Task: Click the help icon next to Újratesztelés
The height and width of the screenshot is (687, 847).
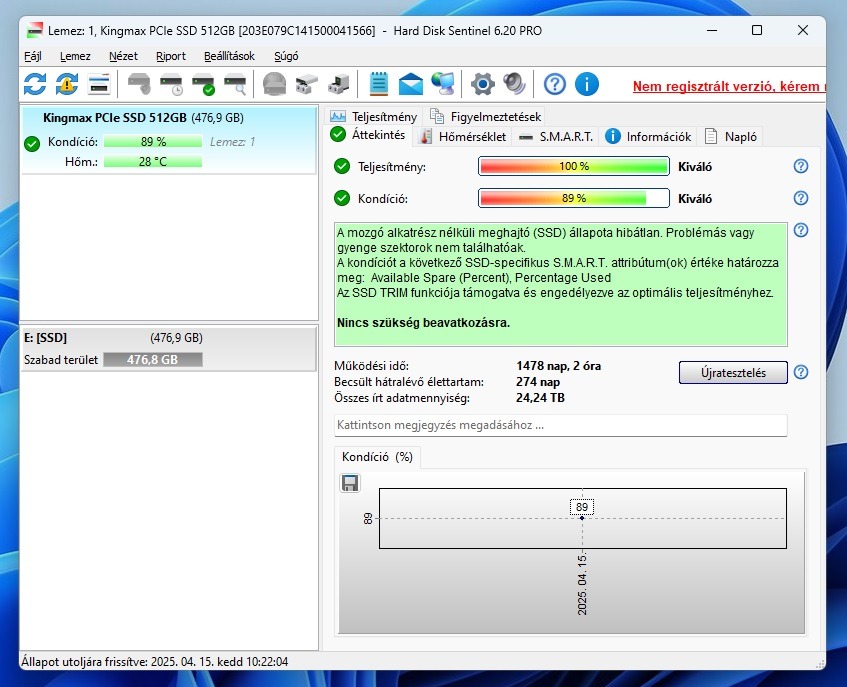Action: click(801, 372)
